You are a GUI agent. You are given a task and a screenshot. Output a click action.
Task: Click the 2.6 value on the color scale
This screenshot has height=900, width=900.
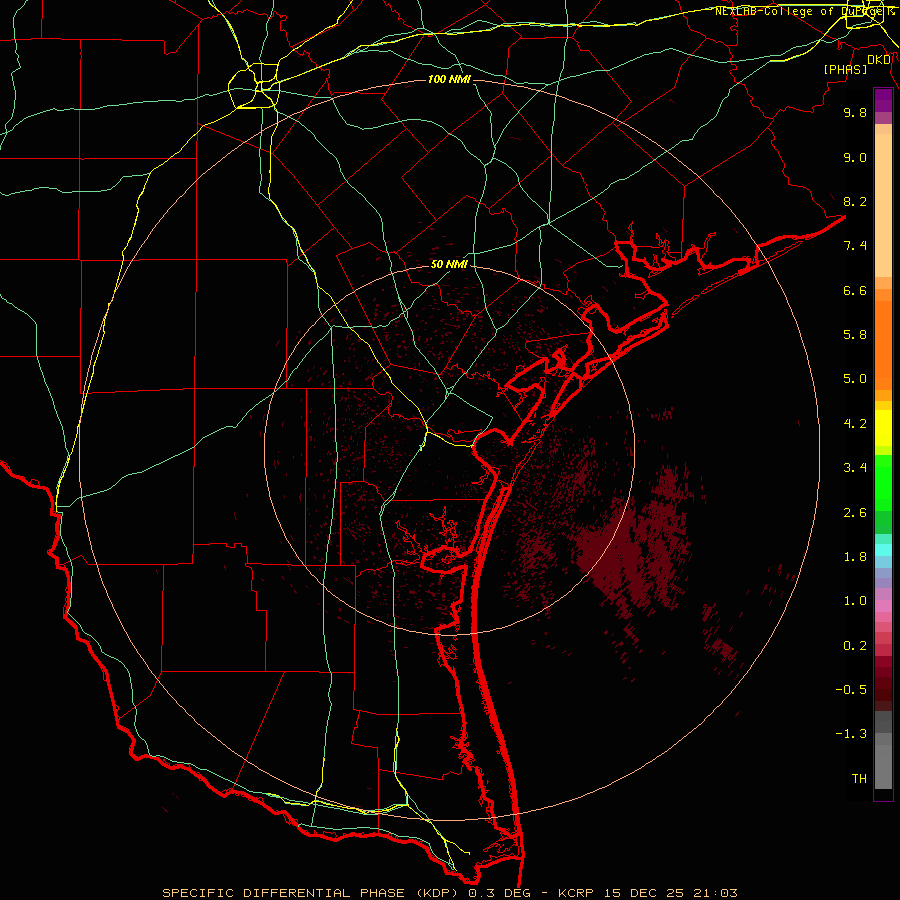coord(855,513)
